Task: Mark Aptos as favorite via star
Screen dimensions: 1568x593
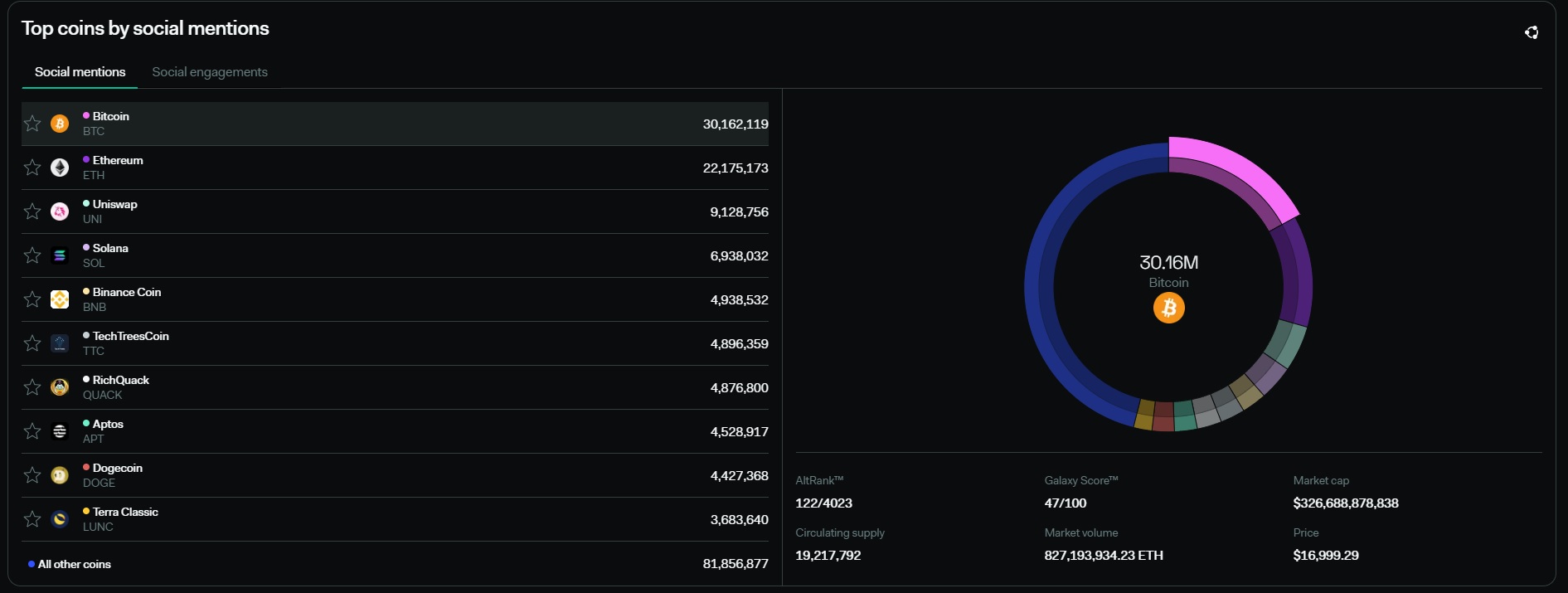Action: 32,431
